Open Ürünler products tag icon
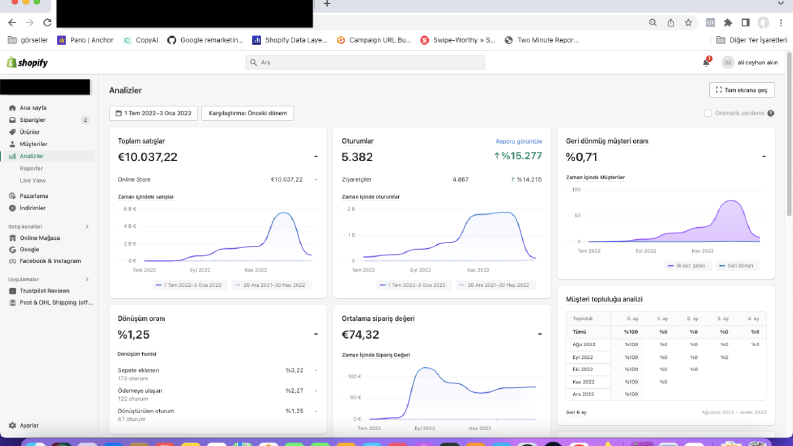 [x=12, y=132]
